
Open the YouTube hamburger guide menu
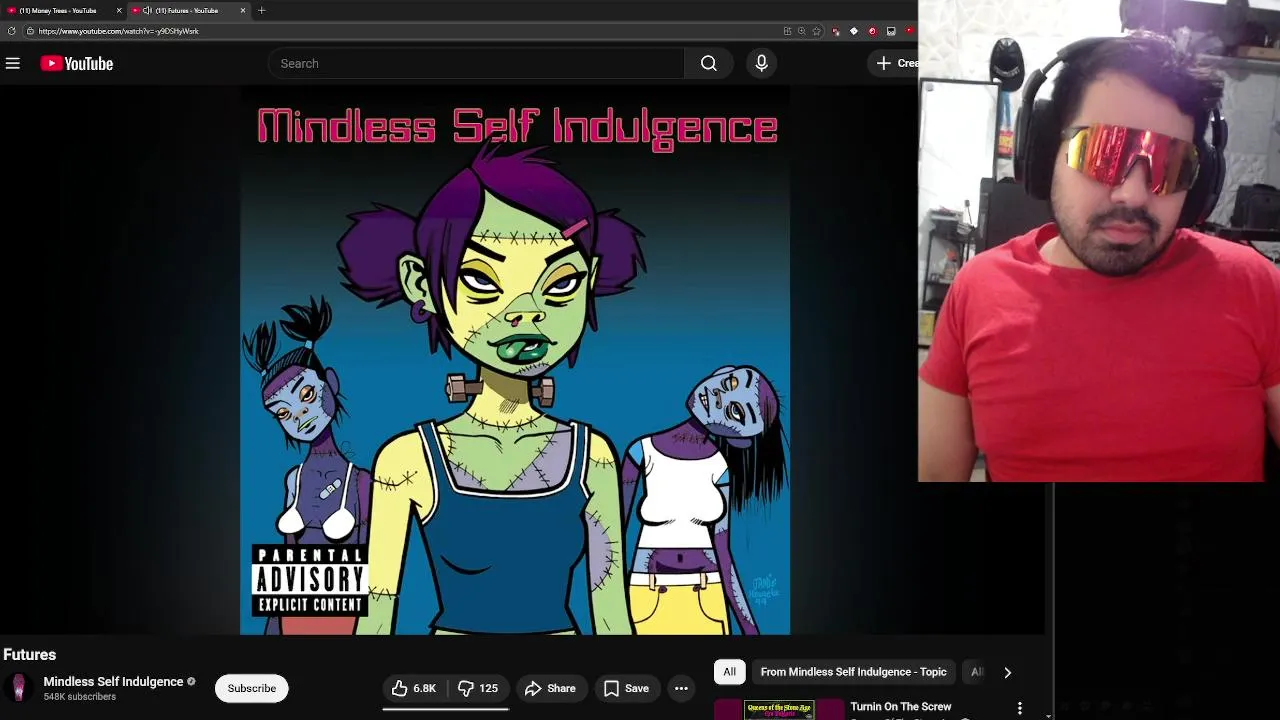pyautogui.click(x=12, y=63)
